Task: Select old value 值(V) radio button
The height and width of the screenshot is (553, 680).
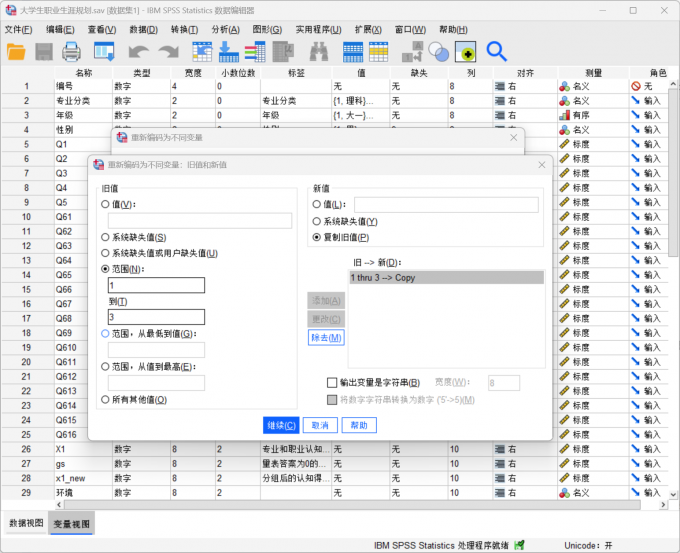Action: pyautogui.click(x=105, y=204)
